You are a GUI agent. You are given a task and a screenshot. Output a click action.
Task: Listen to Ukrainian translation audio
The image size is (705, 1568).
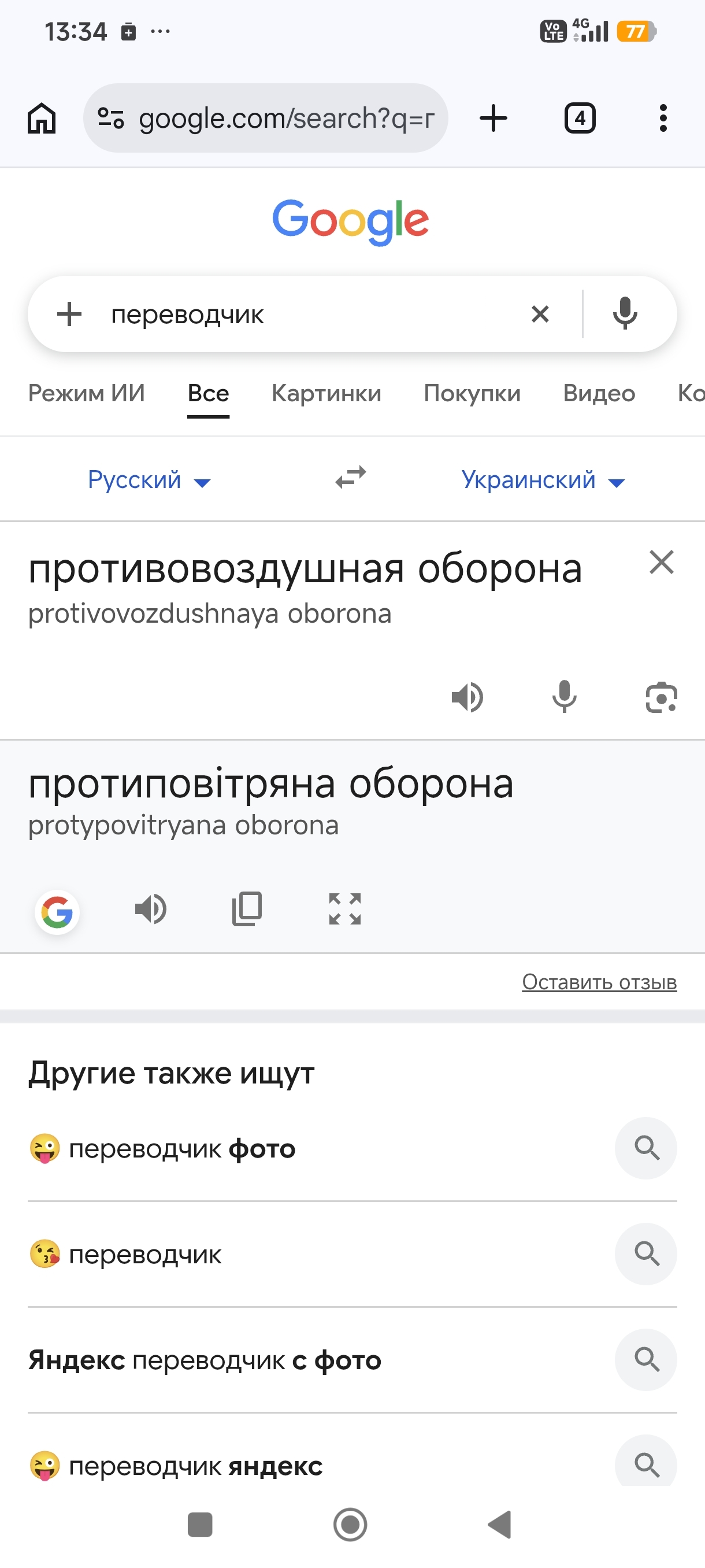tap(151, 909)
